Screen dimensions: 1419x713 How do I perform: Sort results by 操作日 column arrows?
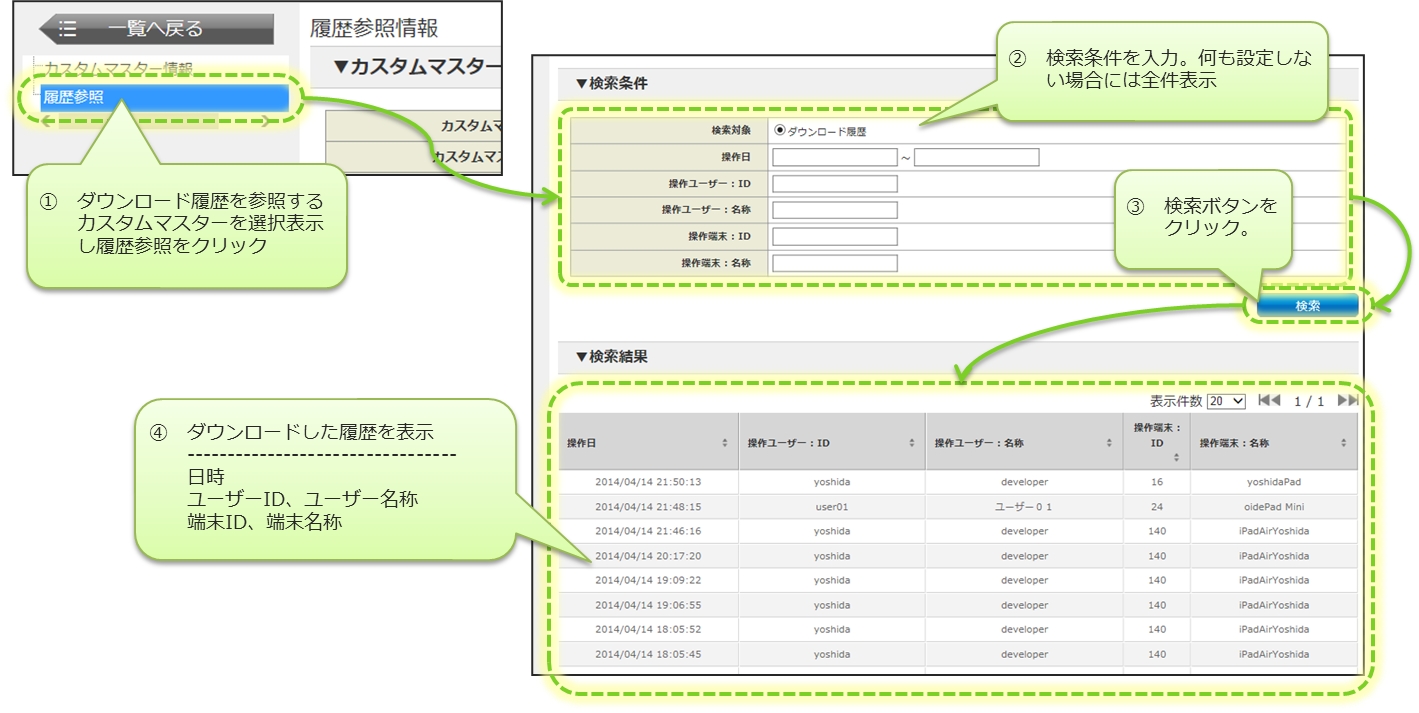point(724,443)
